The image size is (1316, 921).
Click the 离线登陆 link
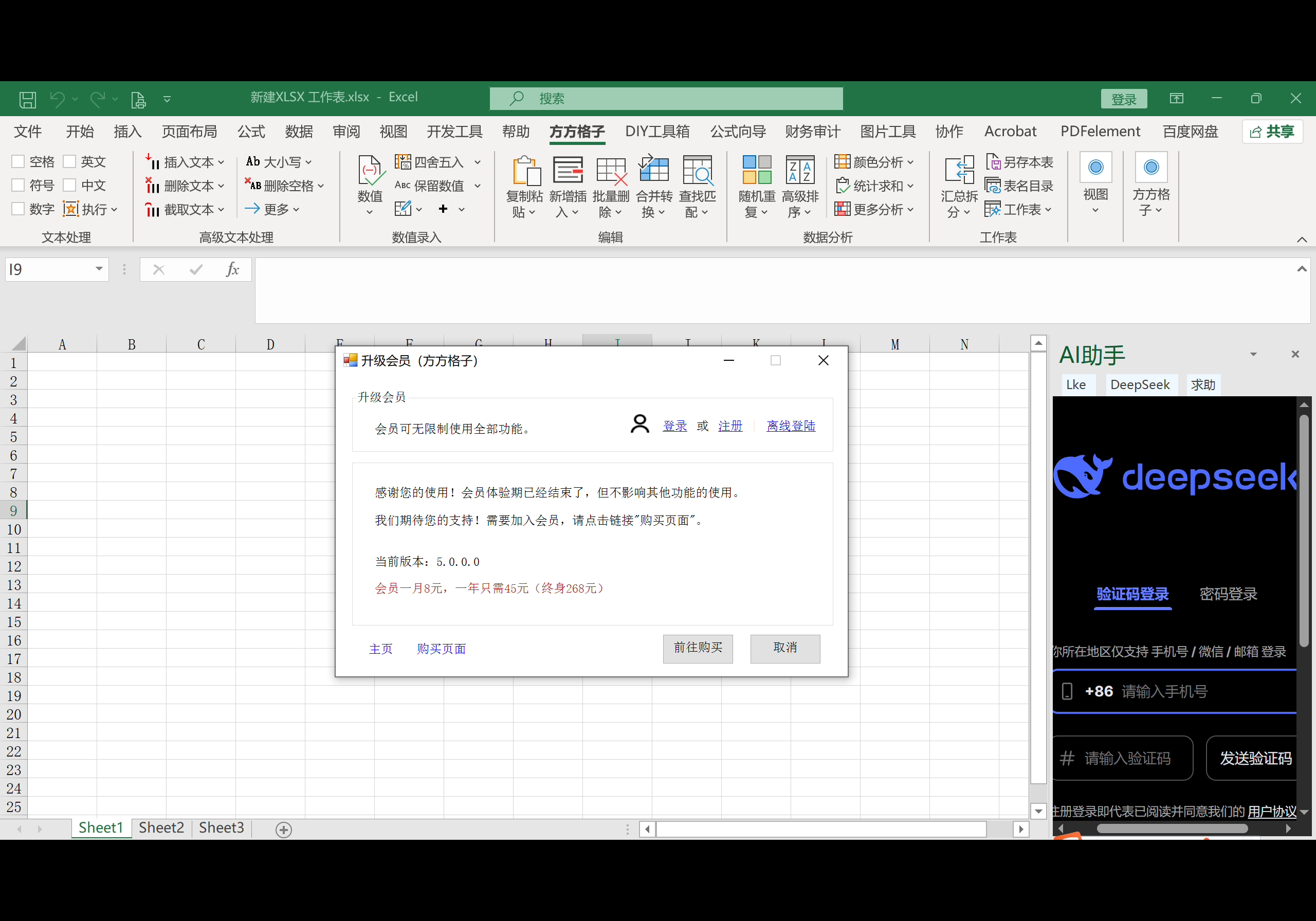(791, 426)
